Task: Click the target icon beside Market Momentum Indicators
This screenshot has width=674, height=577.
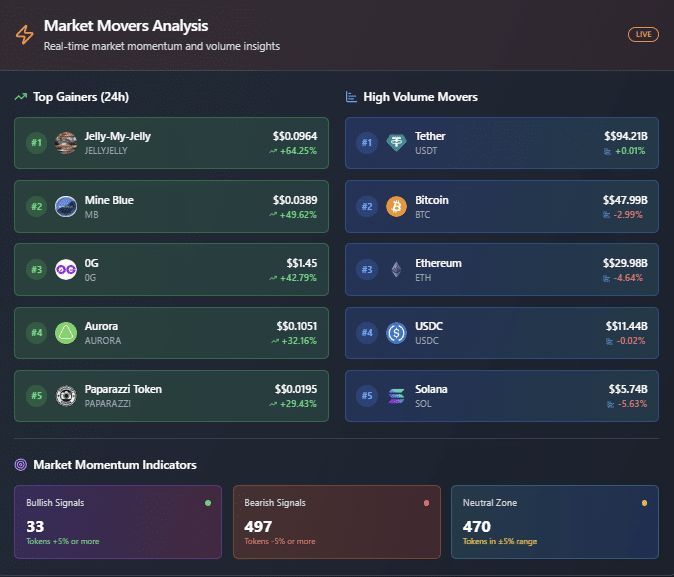Action: click(x=21, y=465)
